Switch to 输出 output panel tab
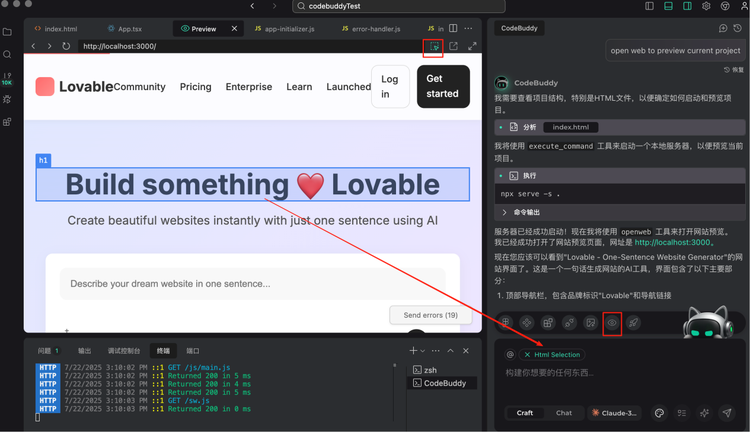750x432 pixels. [x=84, y=351]
